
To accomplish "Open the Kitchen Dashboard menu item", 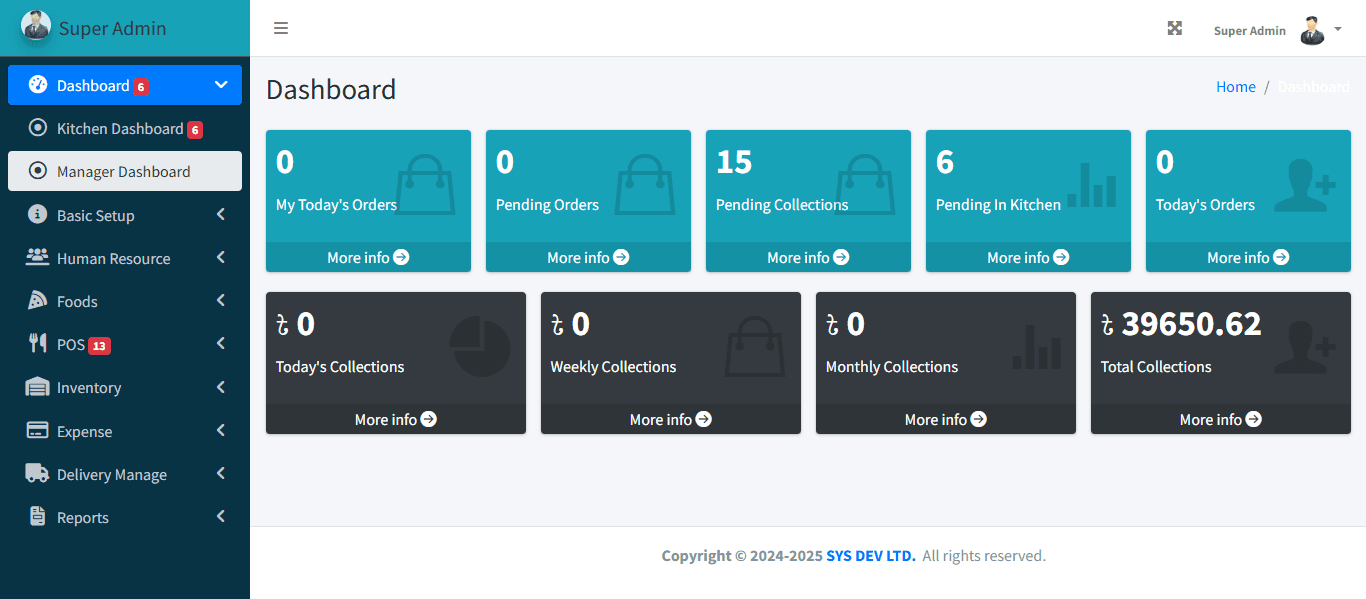I will (x=125, y=128).
